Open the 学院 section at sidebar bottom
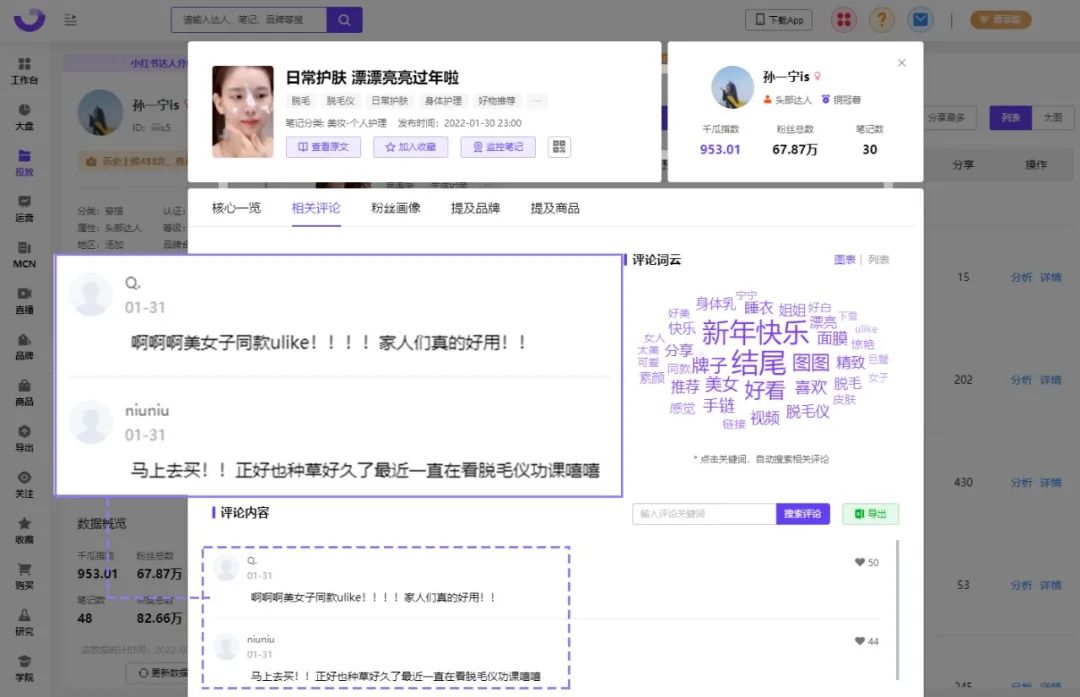This screenshot has width=1080, height=697. coord(25,668)
